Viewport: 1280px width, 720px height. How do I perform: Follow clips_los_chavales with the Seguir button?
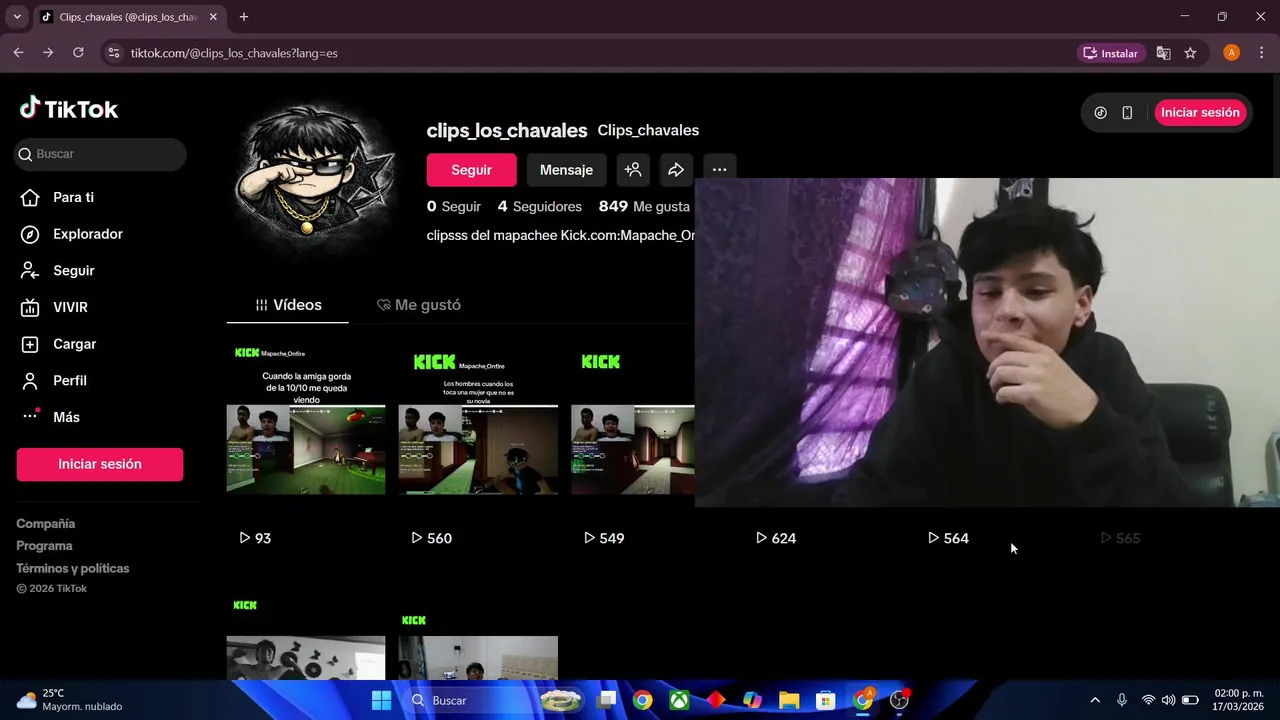pos(471,170)
